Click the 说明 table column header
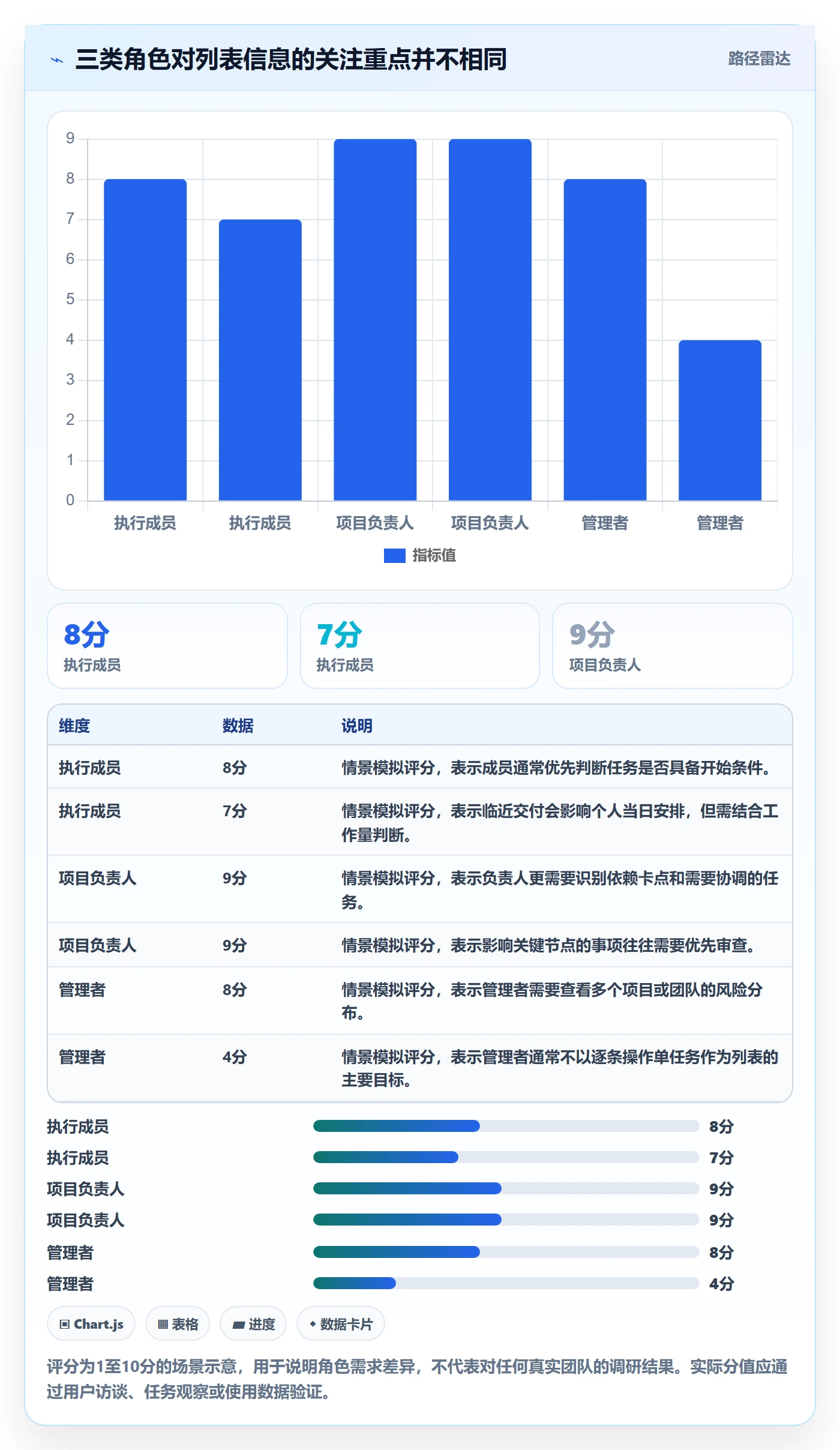Image resolution: width=840 pixels, height=1450 pixels. pos(357,726)
